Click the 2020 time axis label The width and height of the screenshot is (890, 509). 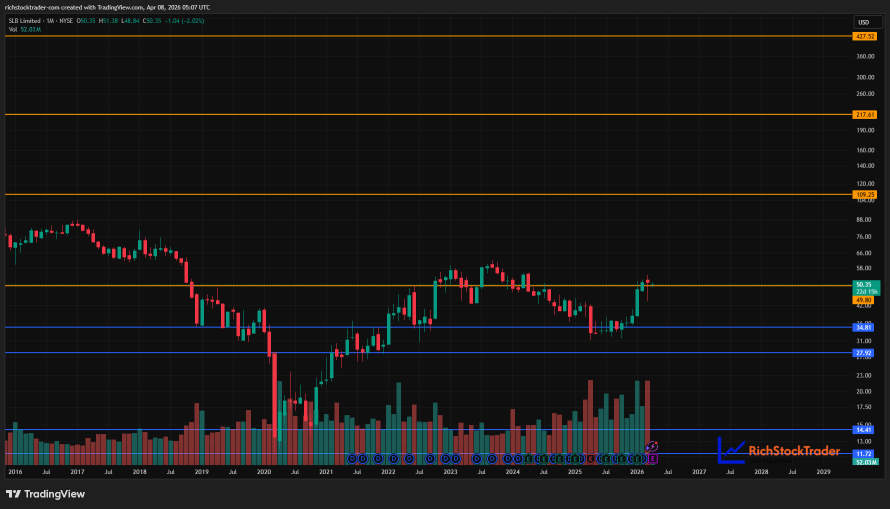264,472
